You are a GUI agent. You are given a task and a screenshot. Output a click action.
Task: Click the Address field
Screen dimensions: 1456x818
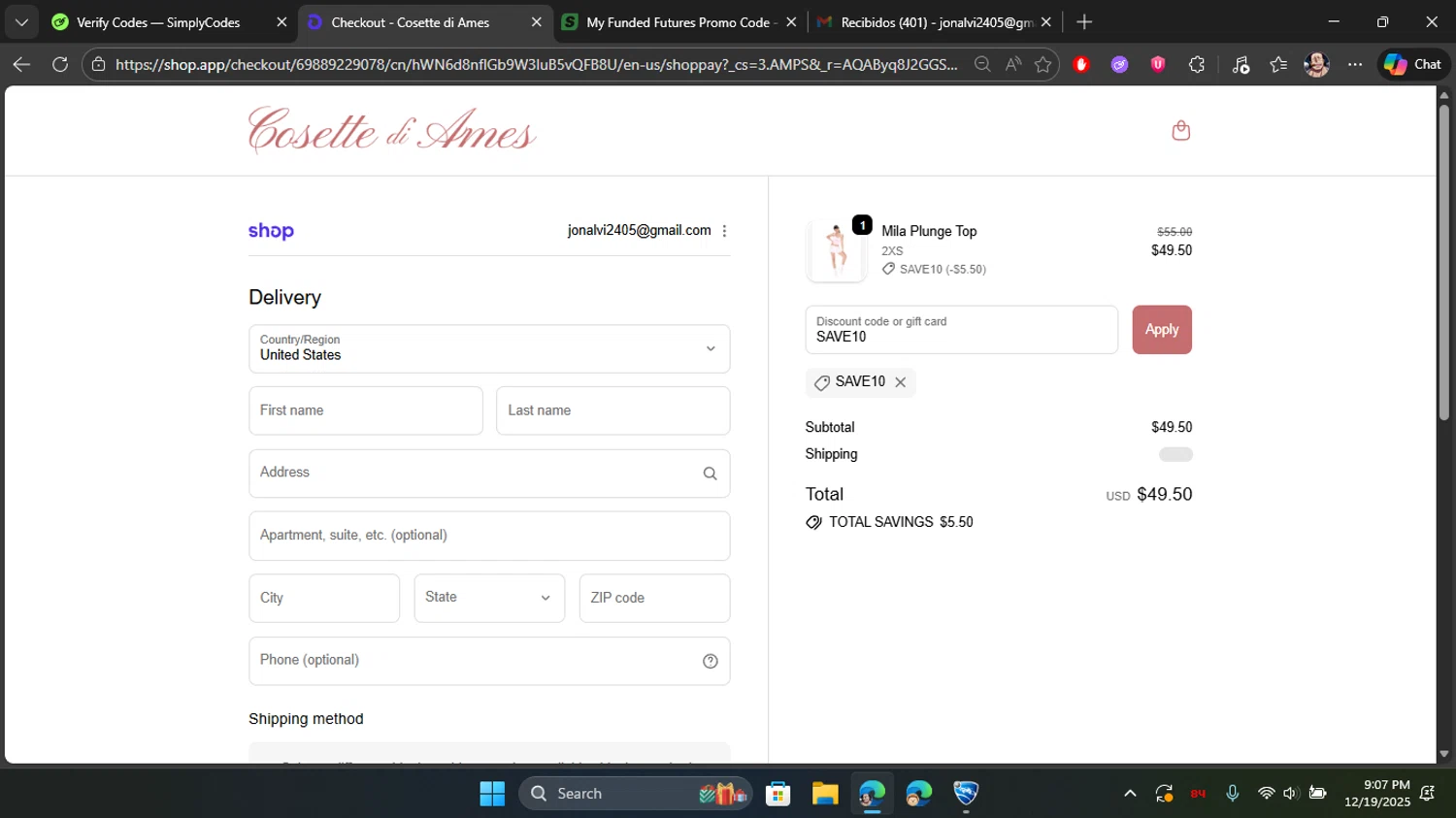pos(489,474)
